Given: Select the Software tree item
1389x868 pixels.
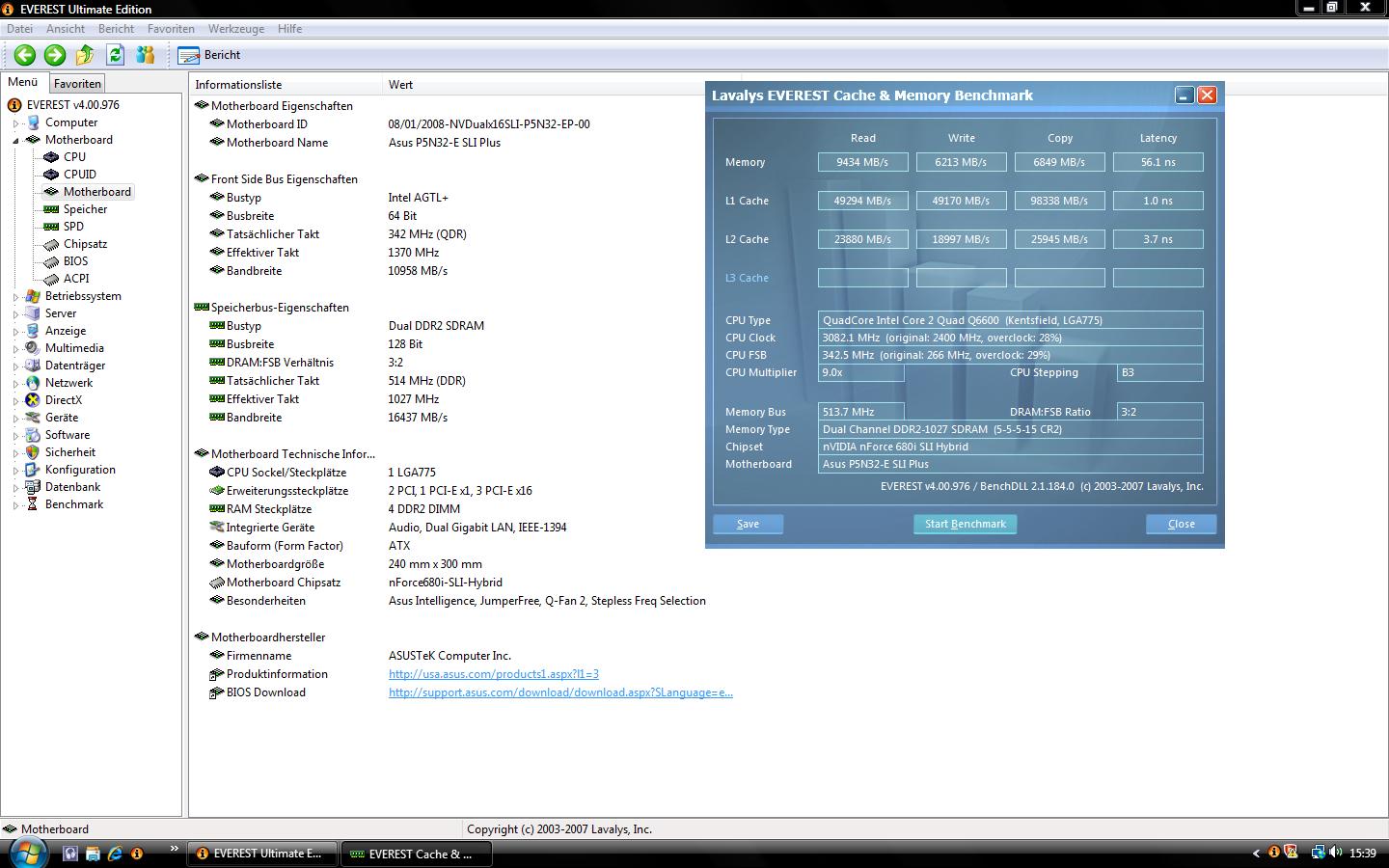Looking at the screenshot, I should point(68,435).
